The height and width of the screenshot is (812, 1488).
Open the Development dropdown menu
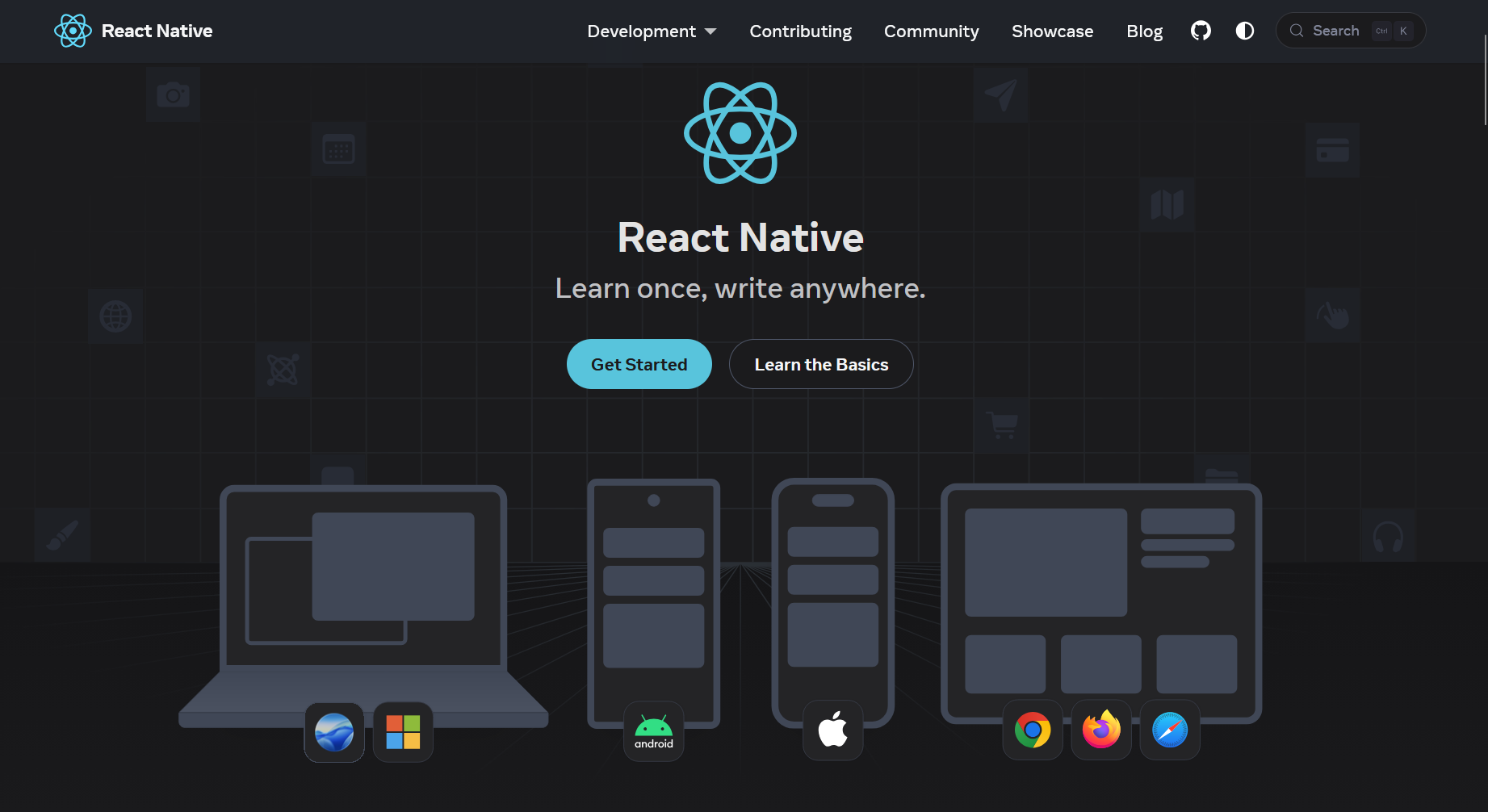point(641,31)
